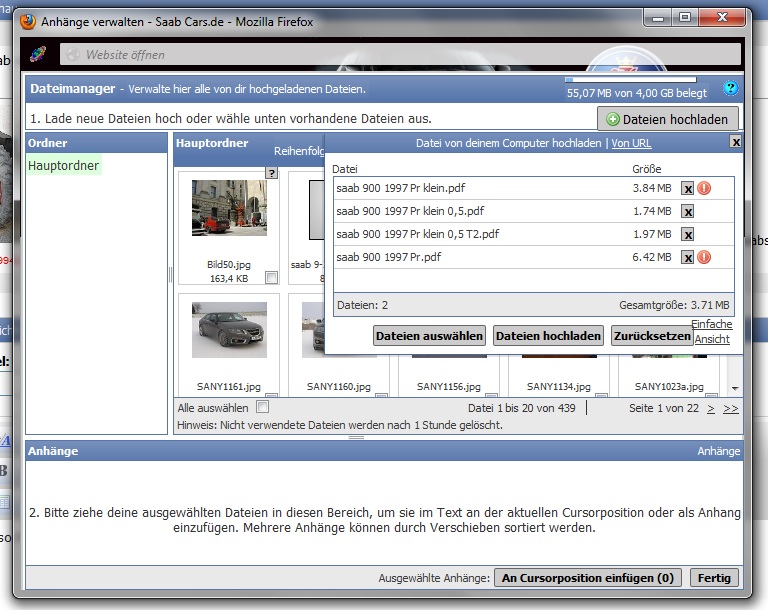Open the Von URL upload link
The image size is (768, 610).
[631, 143]
